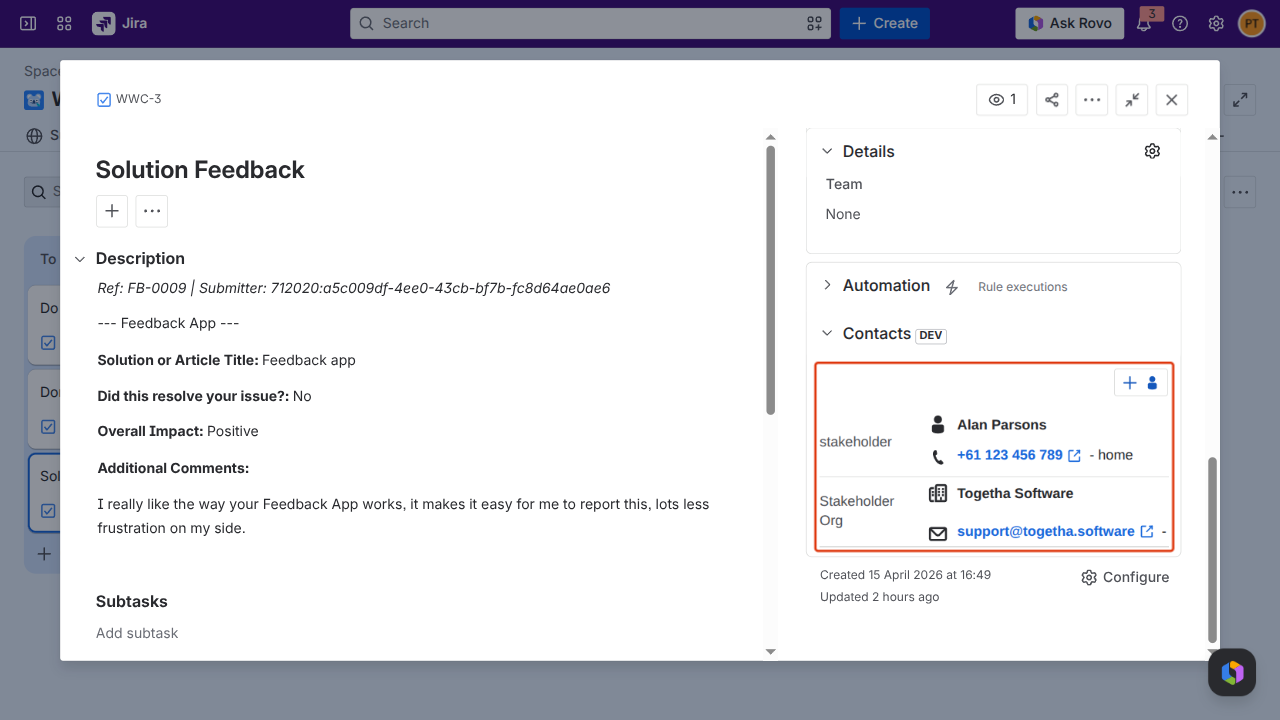Viewport: 1280px width, 720px height.
Task: Click the Create button
Action: pyautogui.click(x=885, y=23)
